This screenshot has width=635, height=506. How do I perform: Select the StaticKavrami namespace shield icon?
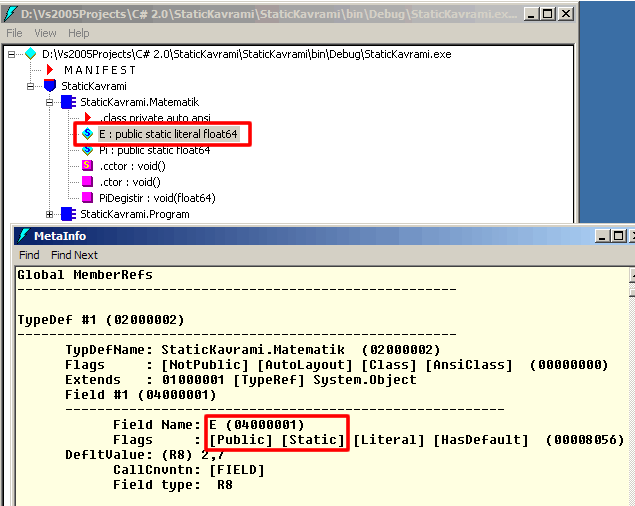tap(51, 86)
